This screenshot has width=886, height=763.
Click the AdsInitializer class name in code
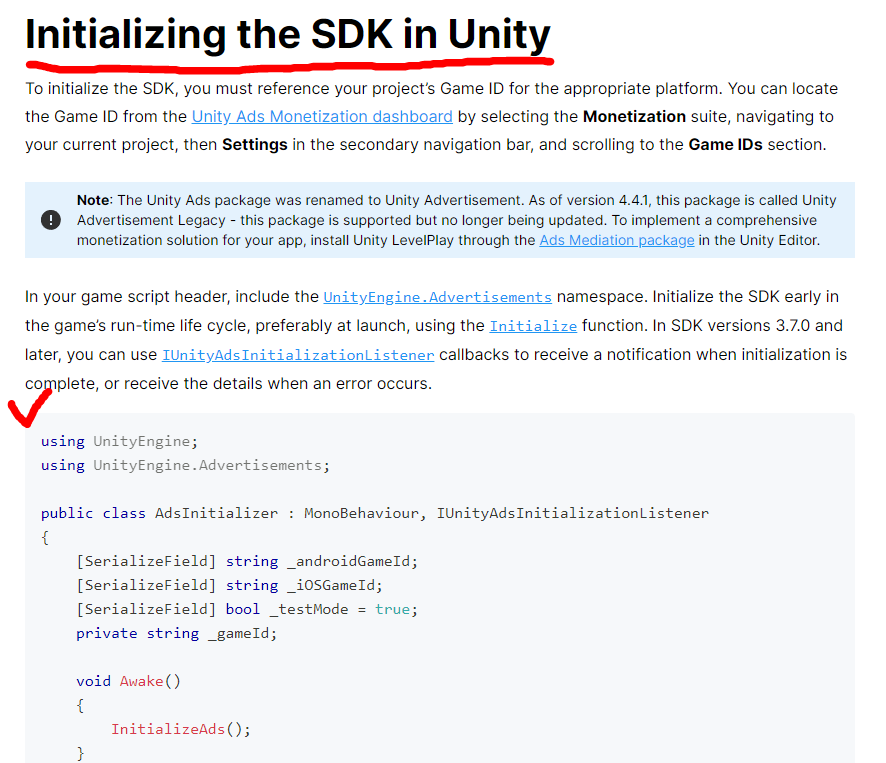pyautogui.click(x=216, y=513)
